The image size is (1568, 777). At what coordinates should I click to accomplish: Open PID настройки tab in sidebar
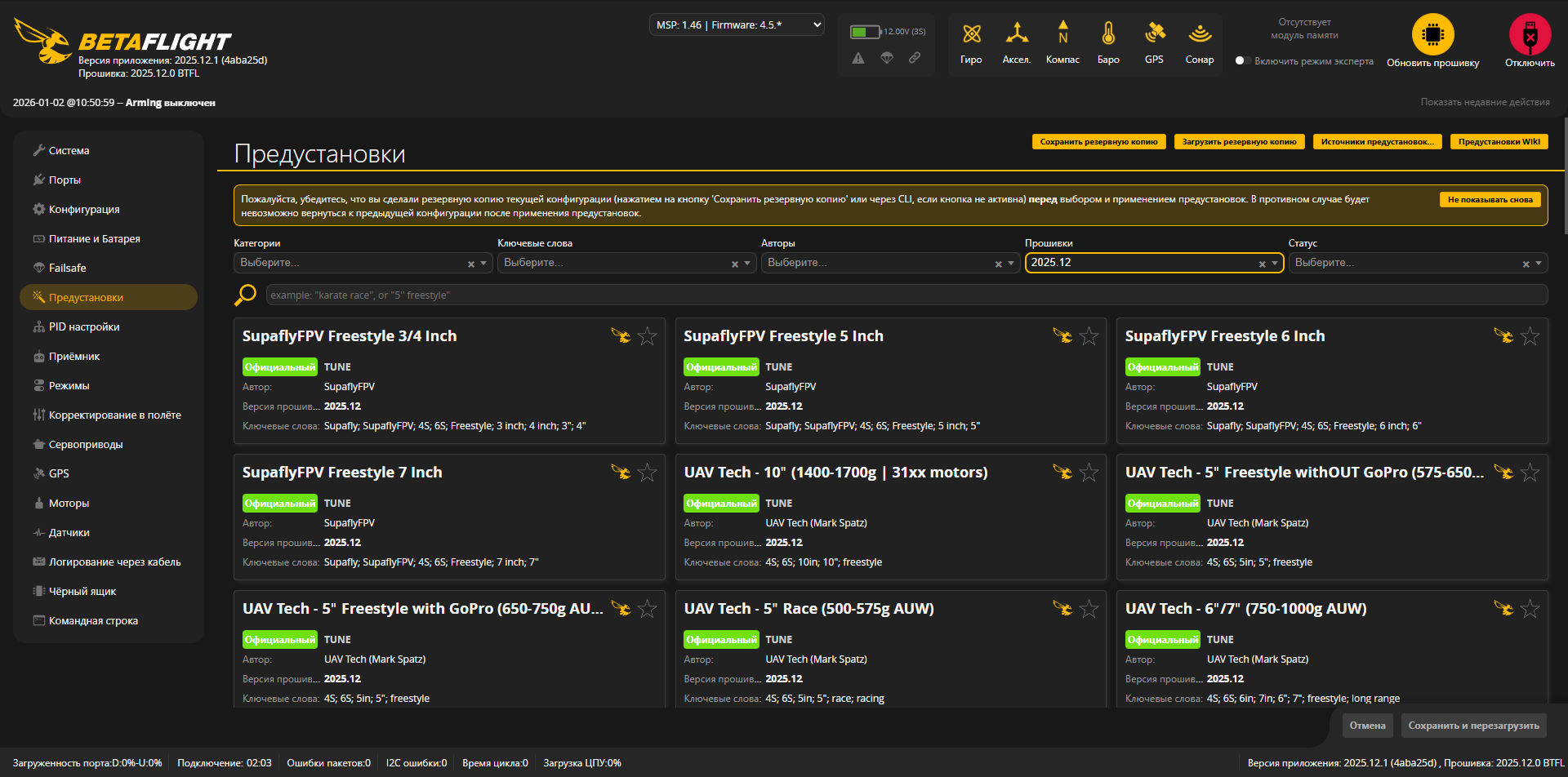point(84,327)
